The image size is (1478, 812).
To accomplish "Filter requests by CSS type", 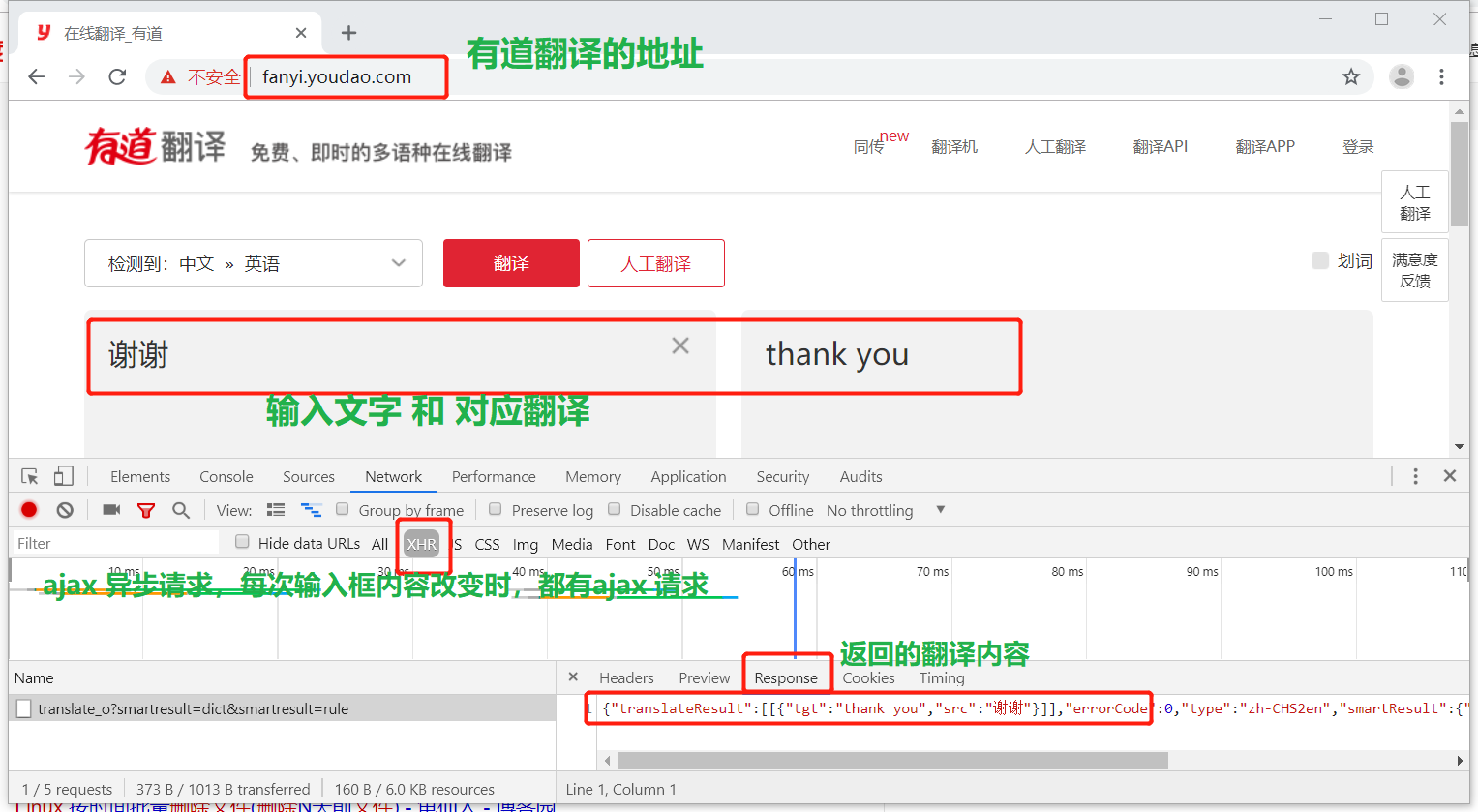I will click(x=487, y=544).
